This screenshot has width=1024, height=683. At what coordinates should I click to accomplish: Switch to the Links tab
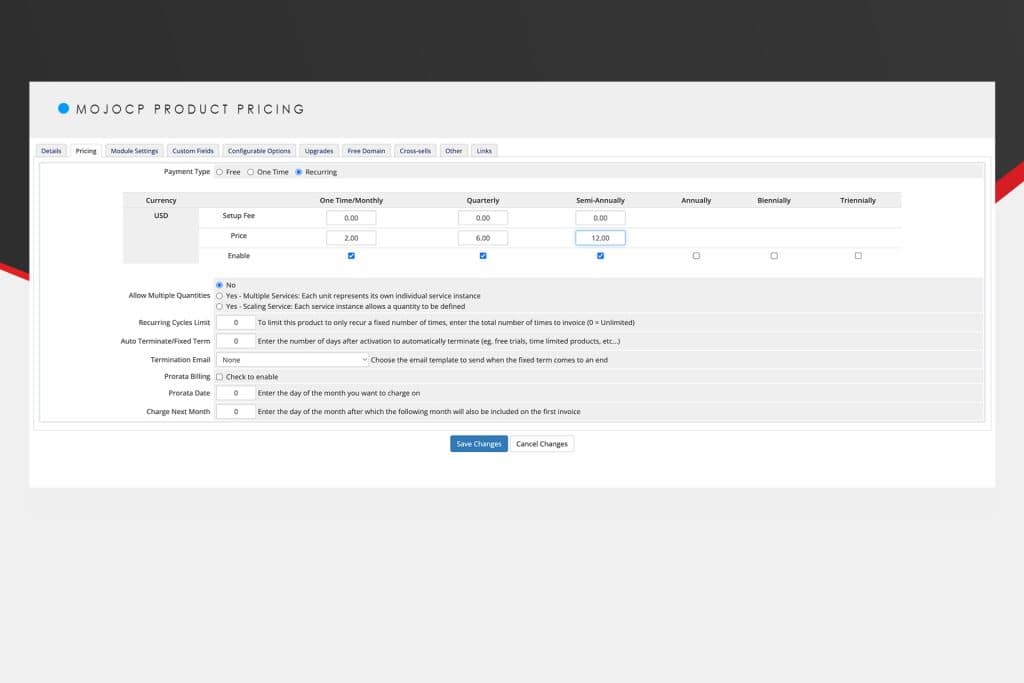pyautogui.click(x=484, y=151)
